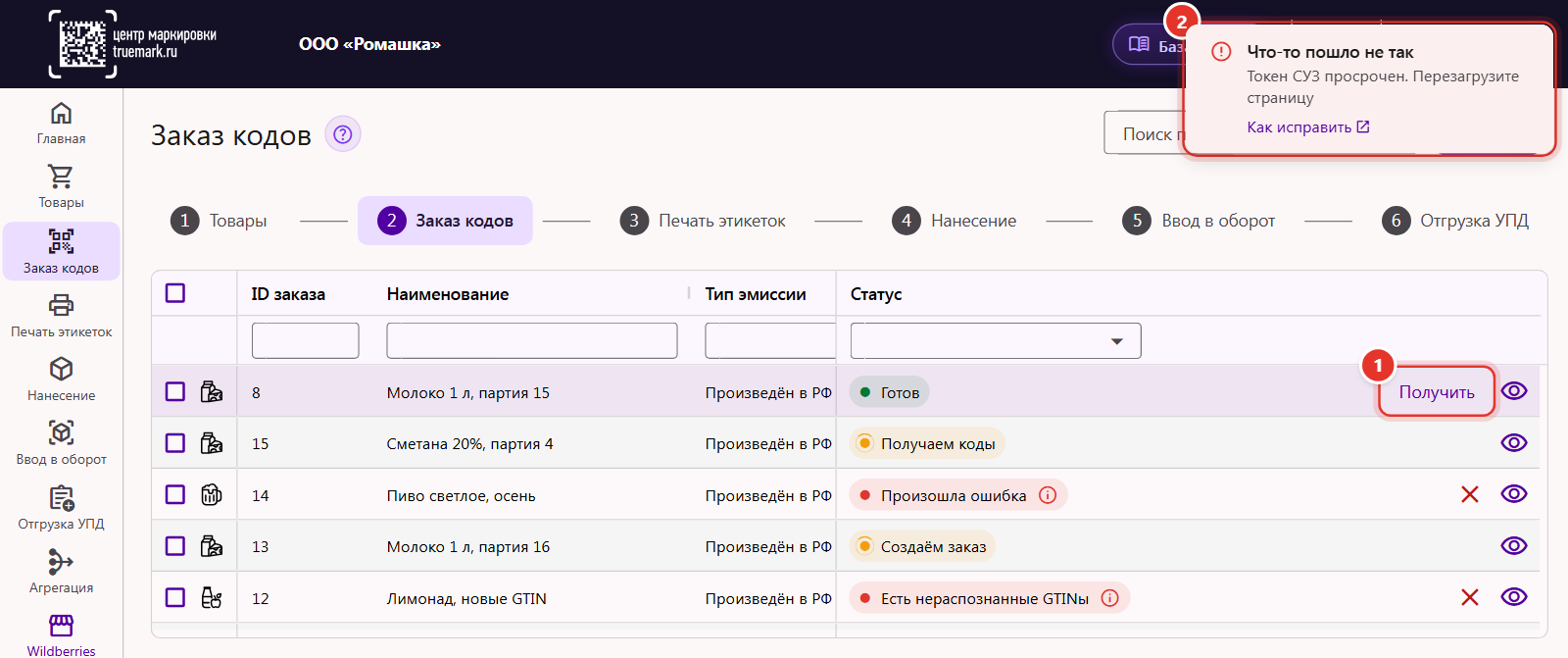Screen dimensions: 1568x658
Task: Check the box for order 12
Action: (175, 597)
